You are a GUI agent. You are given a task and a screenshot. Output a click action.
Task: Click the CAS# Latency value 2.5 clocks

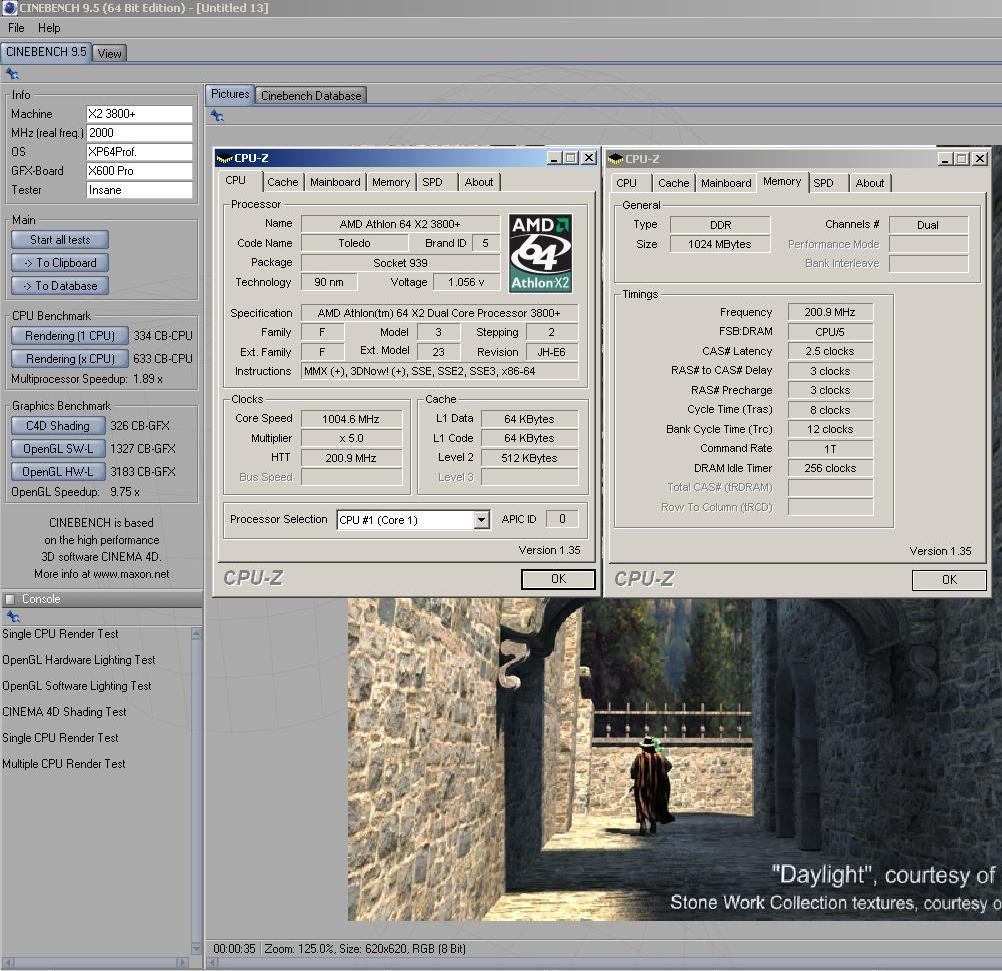(x=829, y=352)
